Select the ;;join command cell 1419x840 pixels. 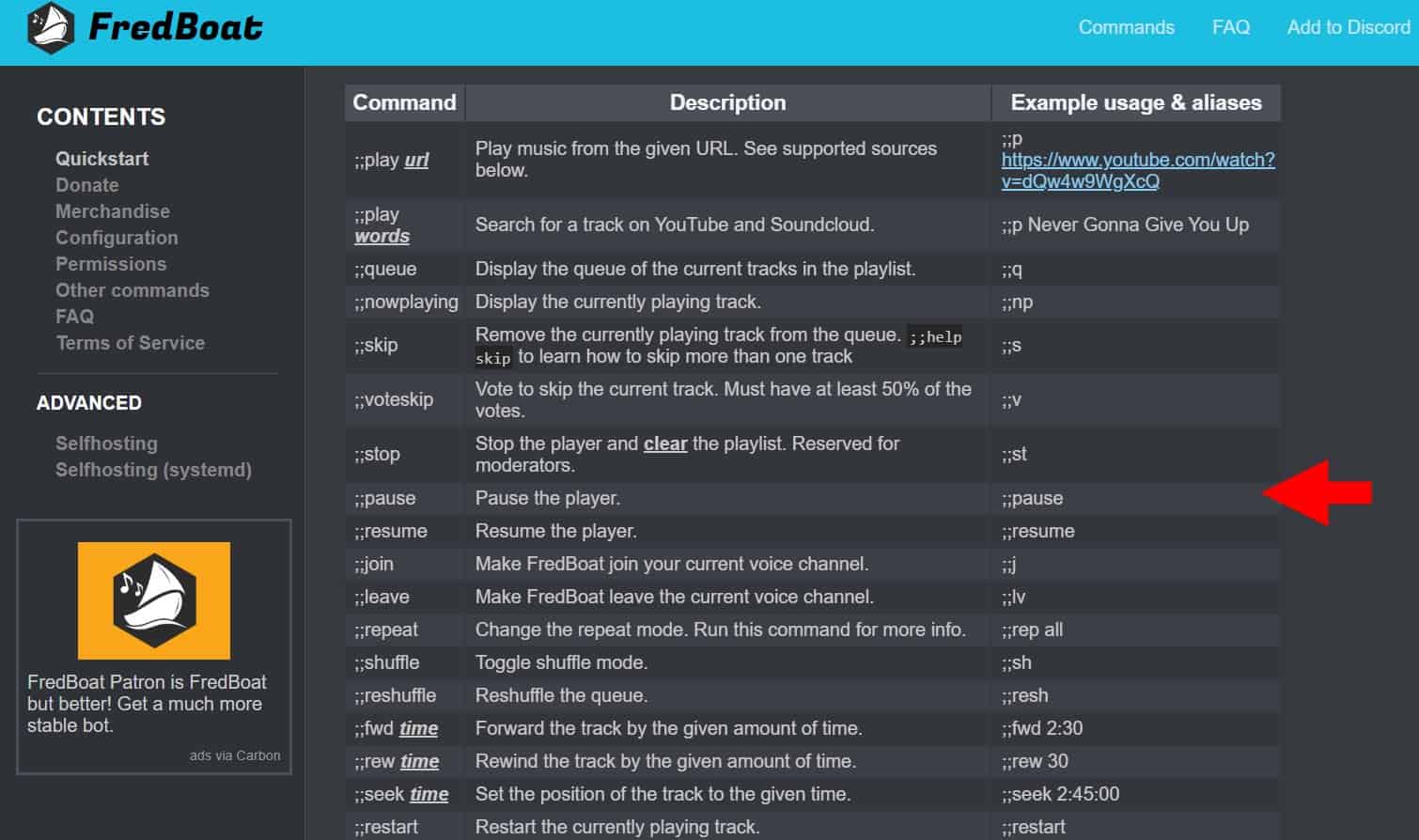pos(405,564)
